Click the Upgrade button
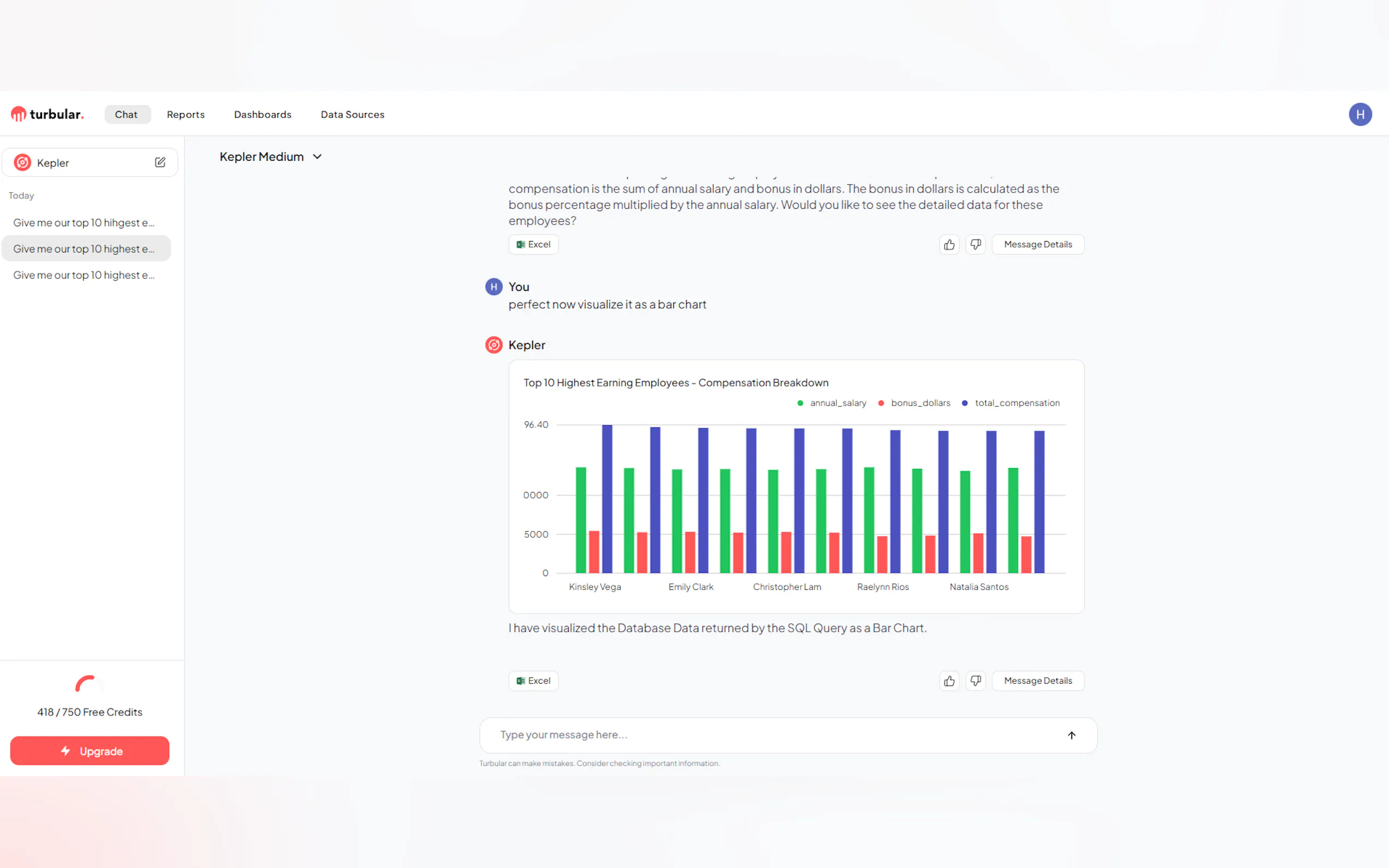Screen dimensions: 1389x868 click(x=90, y=751)
